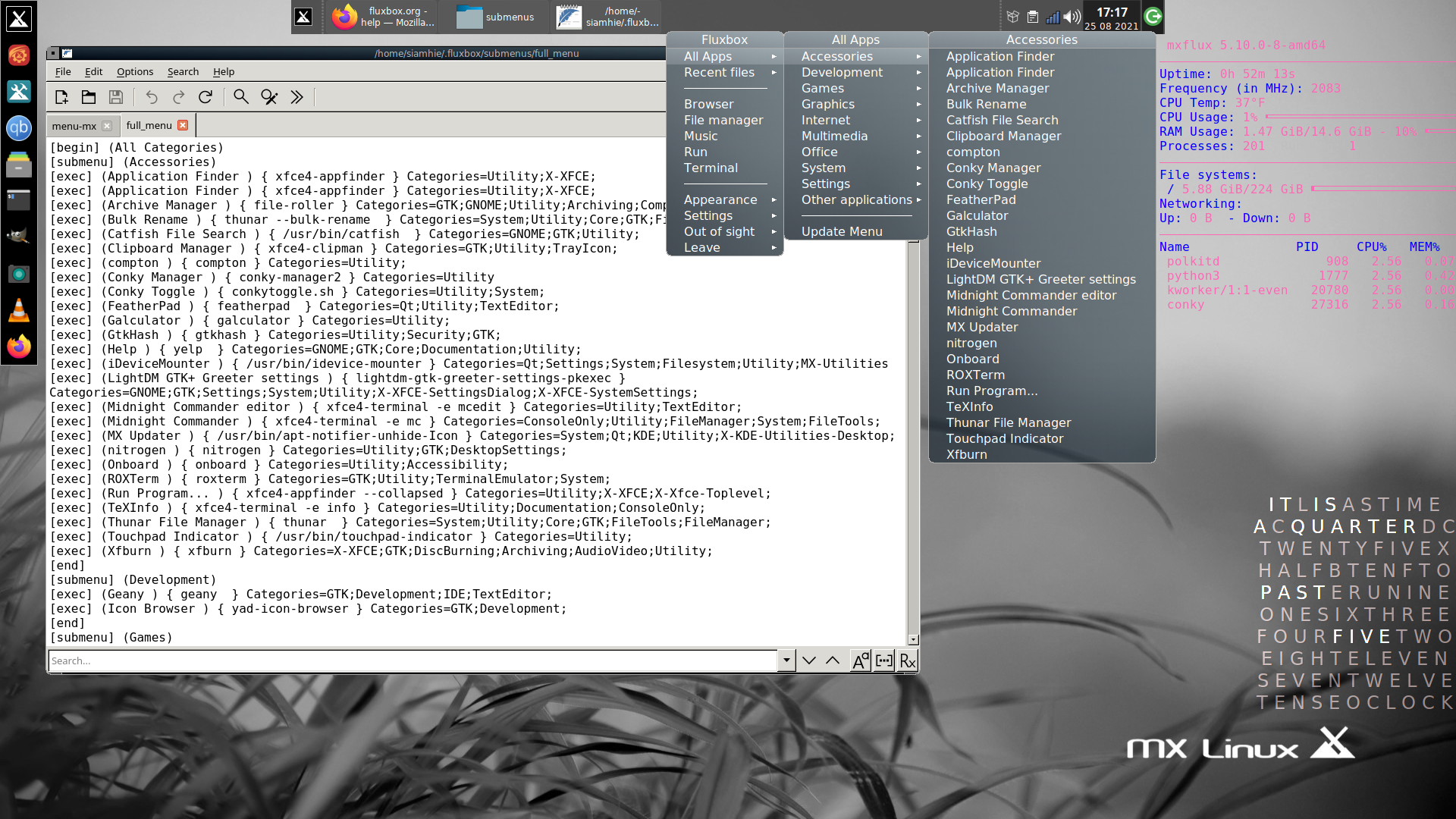Select Browser in Fluxbox menu

725,104
